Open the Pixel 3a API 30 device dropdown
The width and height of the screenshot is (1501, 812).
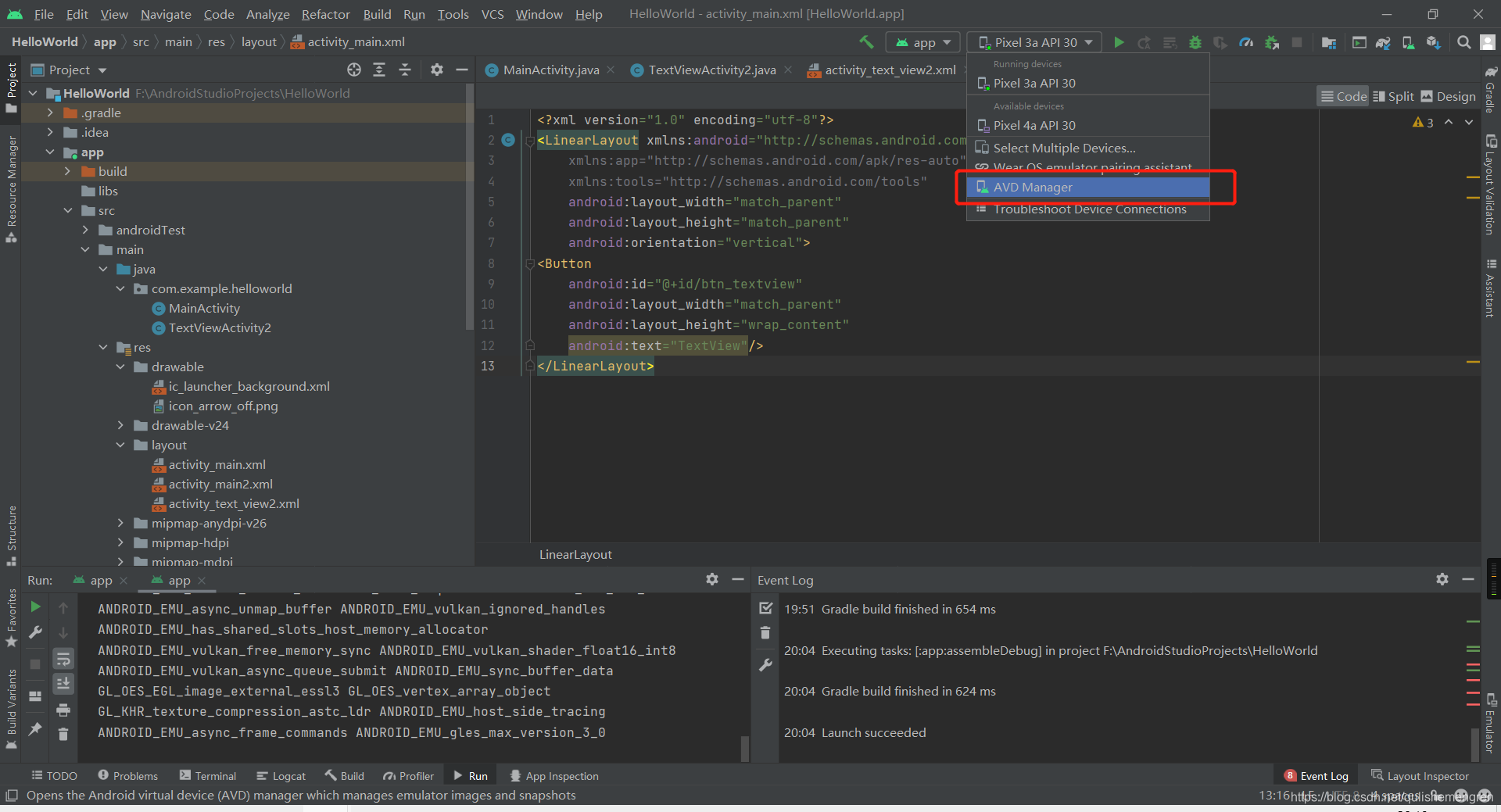[1035, 42]
